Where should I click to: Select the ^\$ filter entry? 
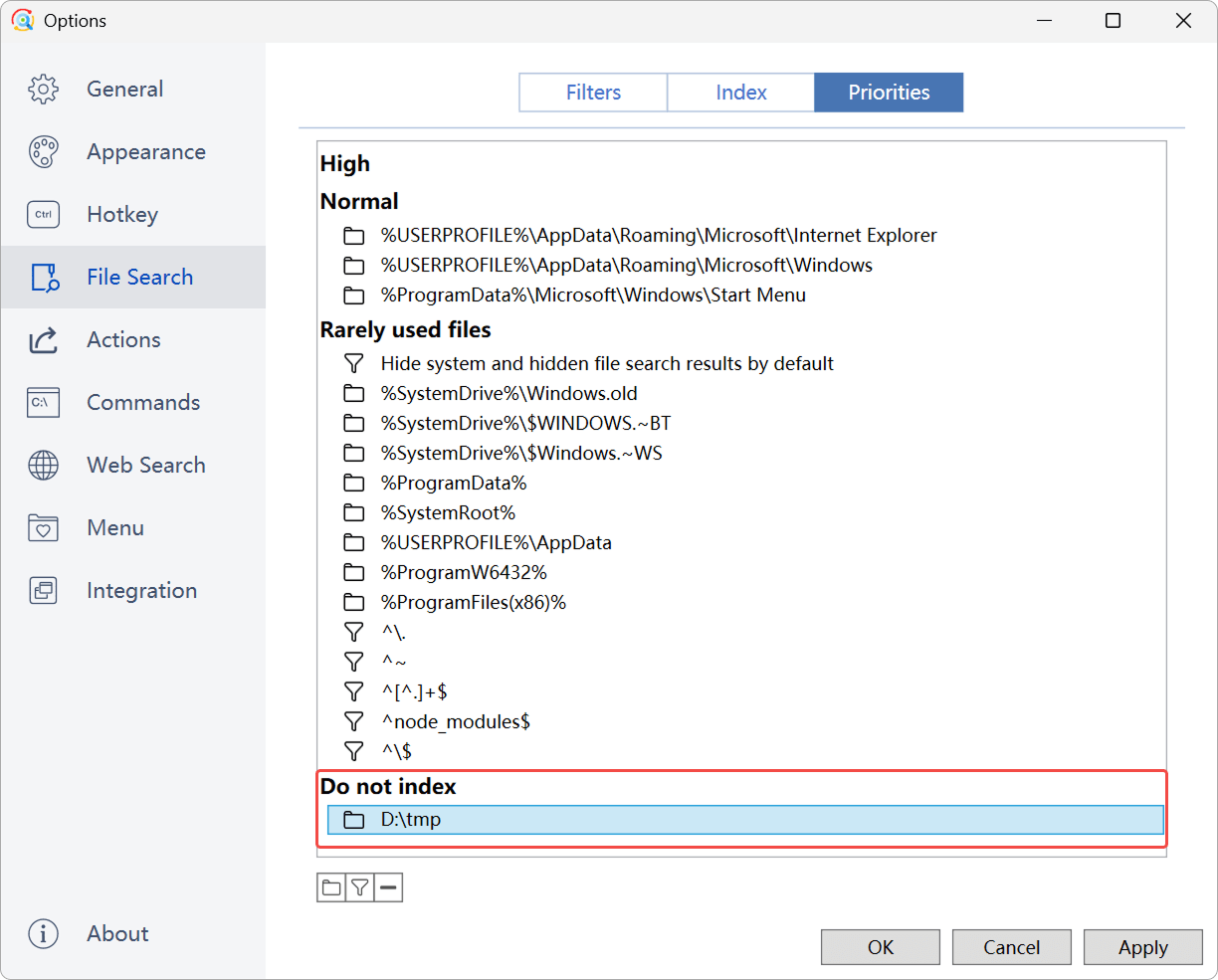click(x=397, y=751)
